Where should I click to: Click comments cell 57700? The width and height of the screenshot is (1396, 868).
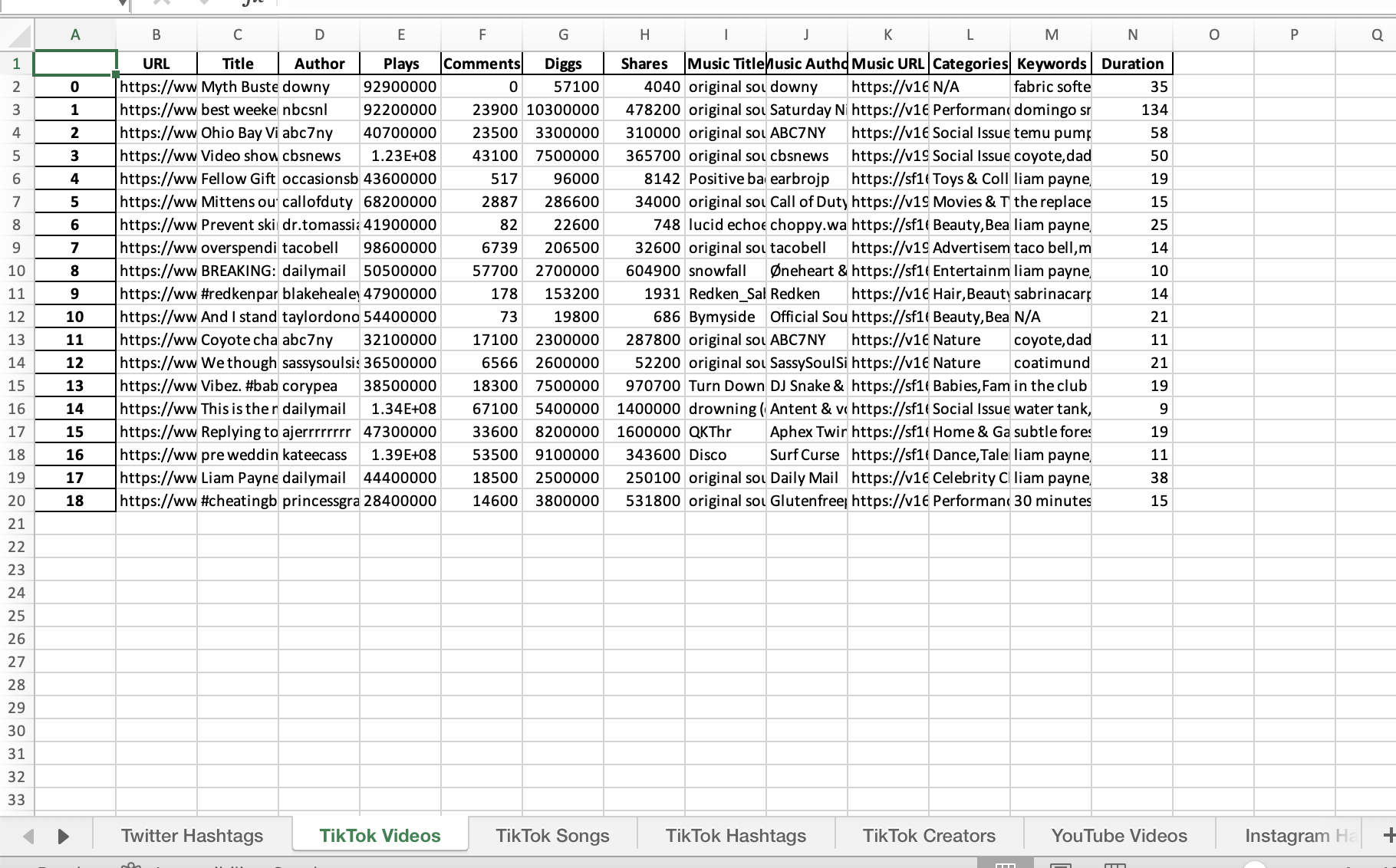pyautogui.click(x=482, y=271)
